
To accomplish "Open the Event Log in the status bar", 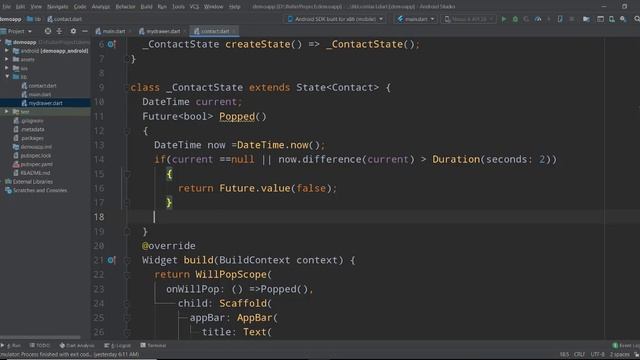I will 626,345.
